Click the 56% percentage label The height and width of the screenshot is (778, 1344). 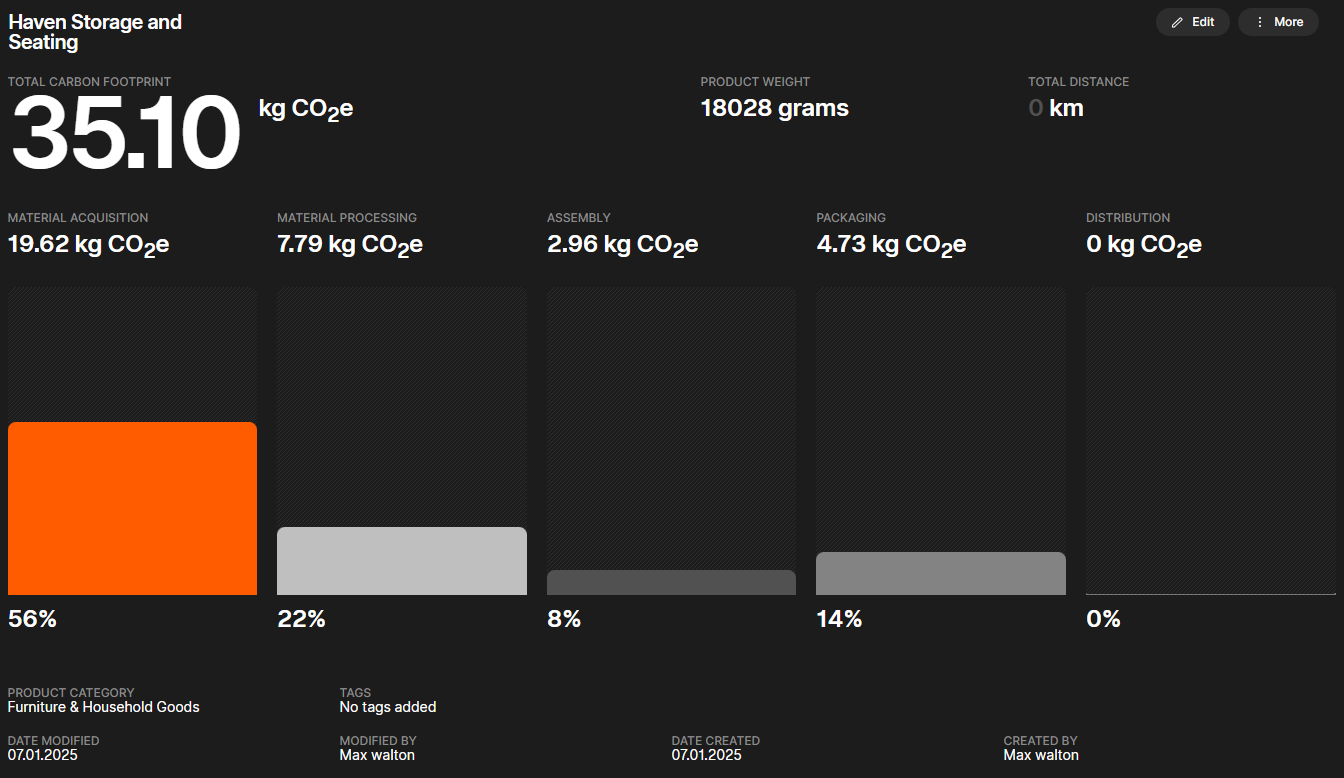(x=32, y=619)
